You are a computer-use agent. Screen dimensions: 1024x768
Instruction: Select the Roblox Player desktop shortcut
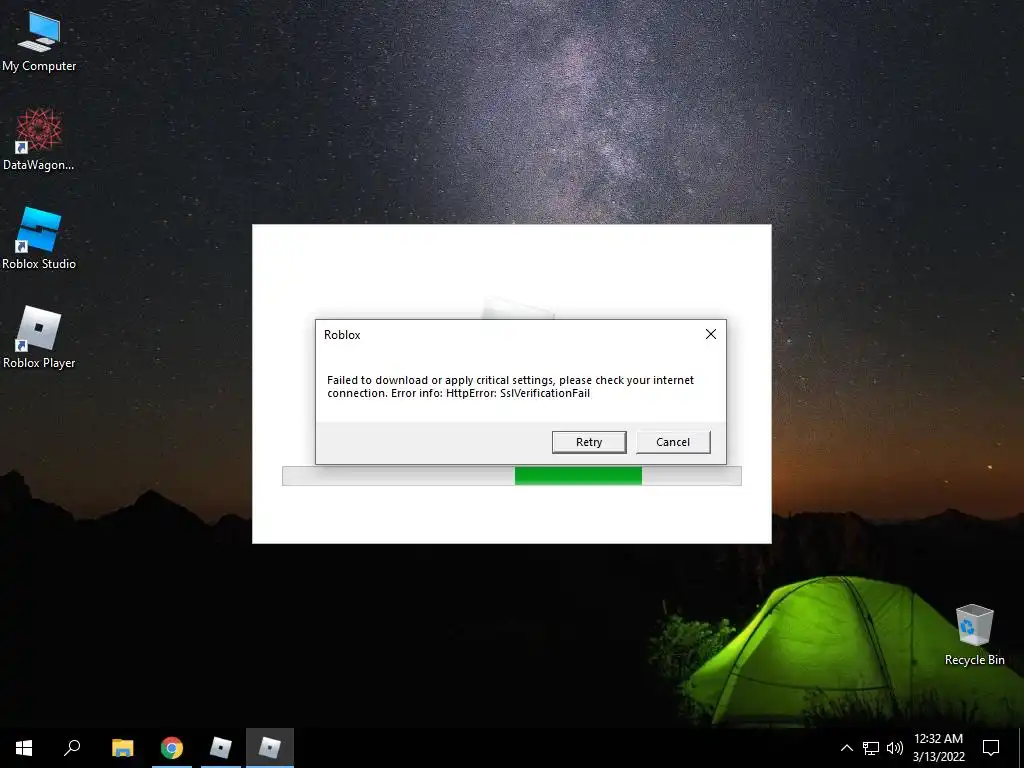[39, 338]
